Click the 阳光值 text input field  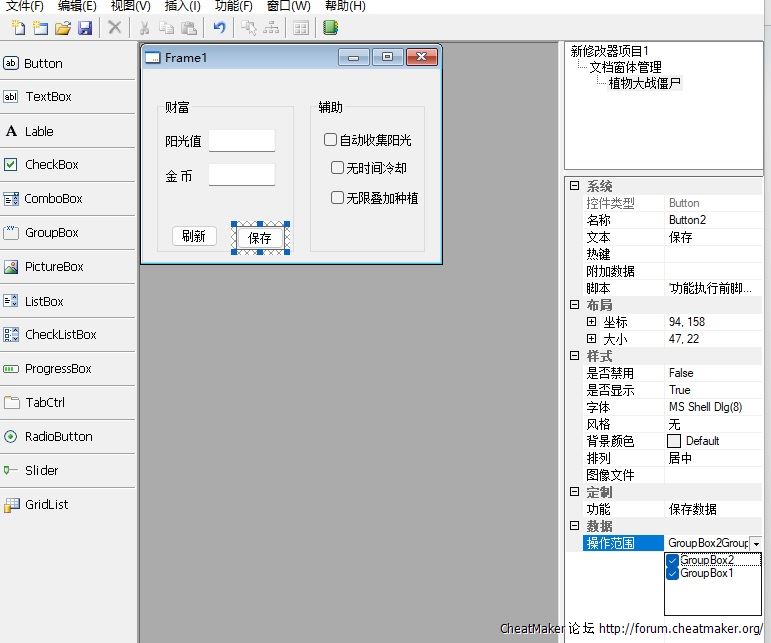[242, 141]
